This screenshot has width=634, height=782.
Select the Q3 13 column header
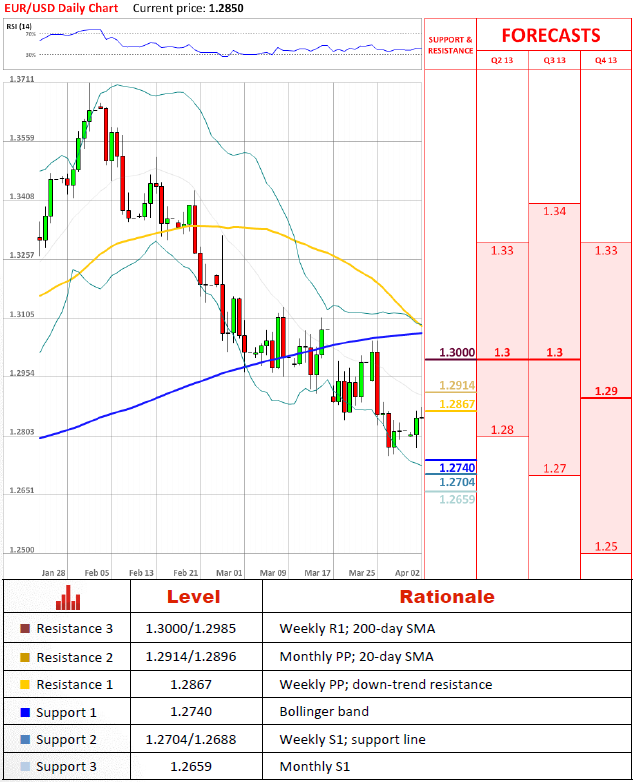point(554,60)
